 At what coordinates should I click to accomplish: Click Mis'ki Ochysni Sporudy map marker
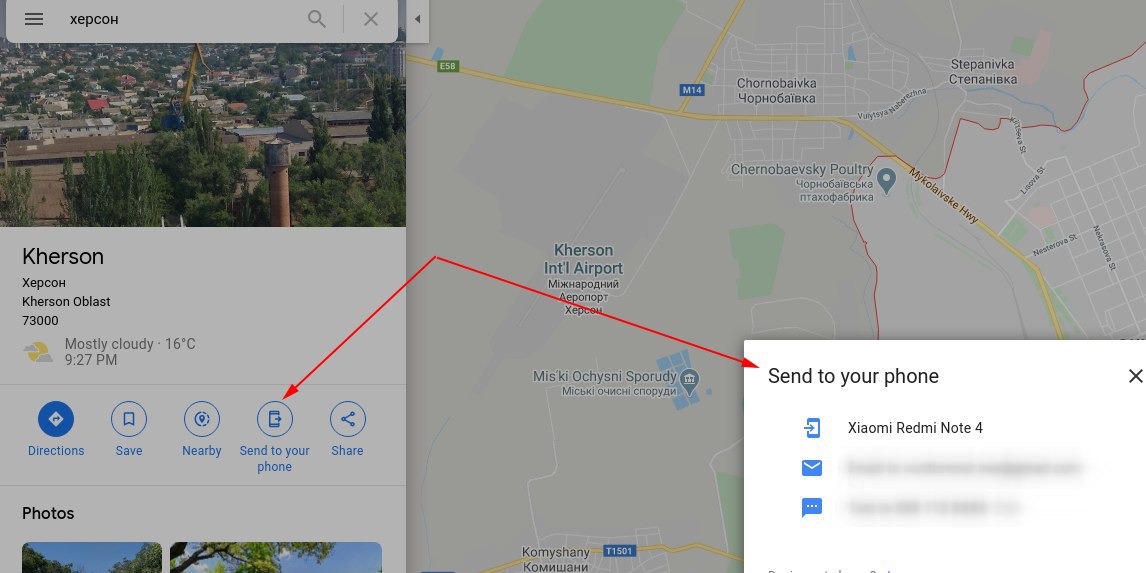point(689,379)
